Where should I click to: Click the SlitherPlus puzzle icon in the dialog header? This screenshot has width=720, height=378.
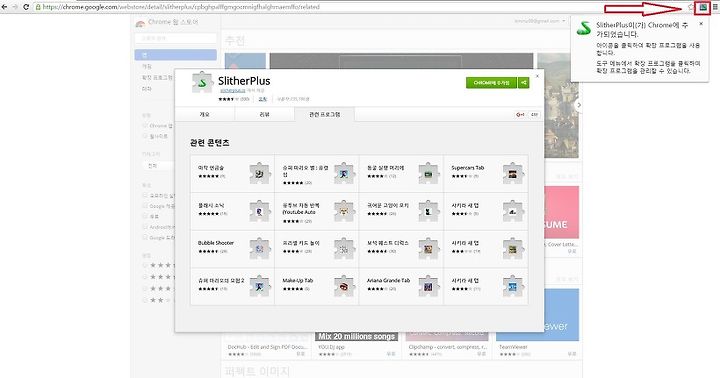(x=202, y=83)
